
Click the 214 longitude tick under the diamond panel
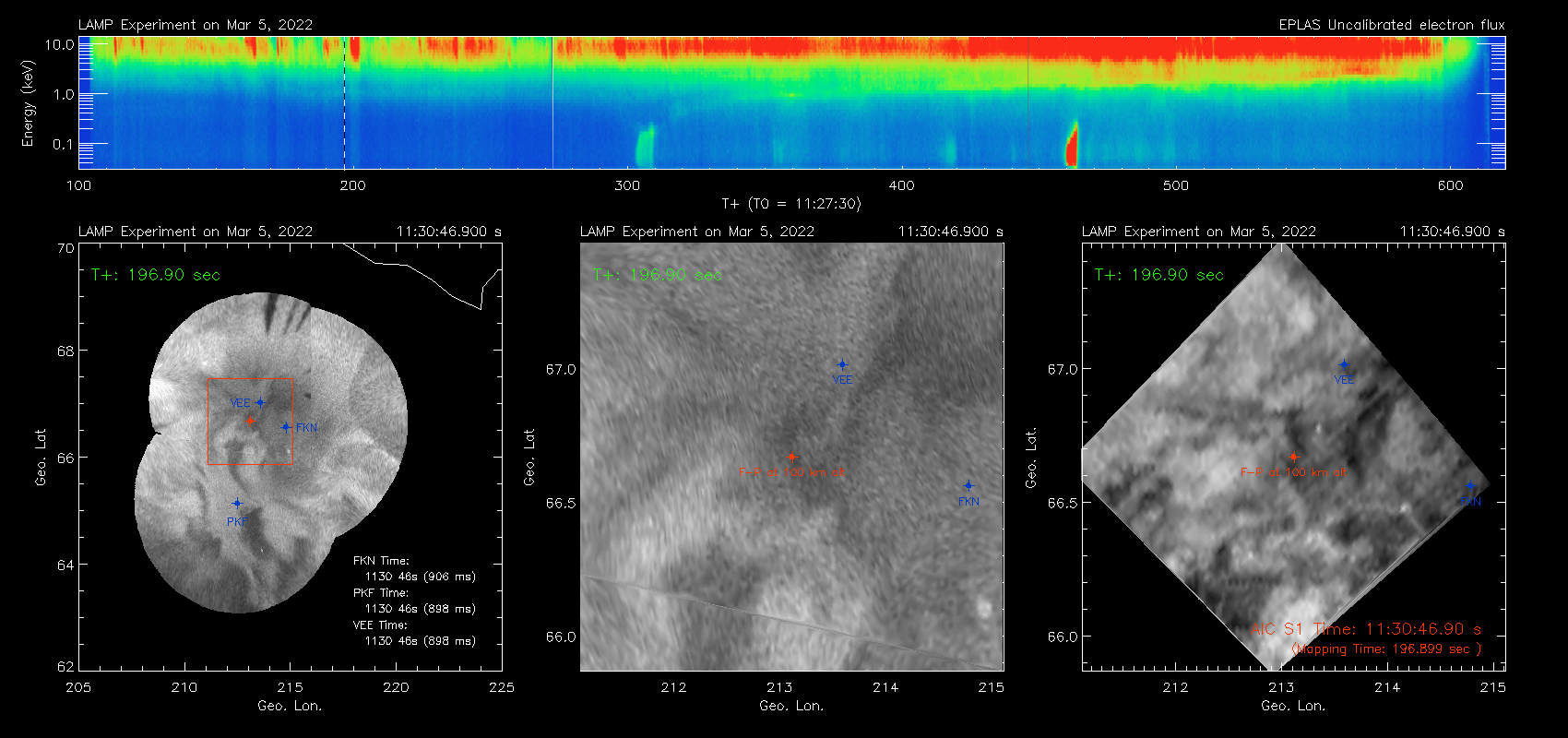pyautogui.click(x=1387, y=687)
